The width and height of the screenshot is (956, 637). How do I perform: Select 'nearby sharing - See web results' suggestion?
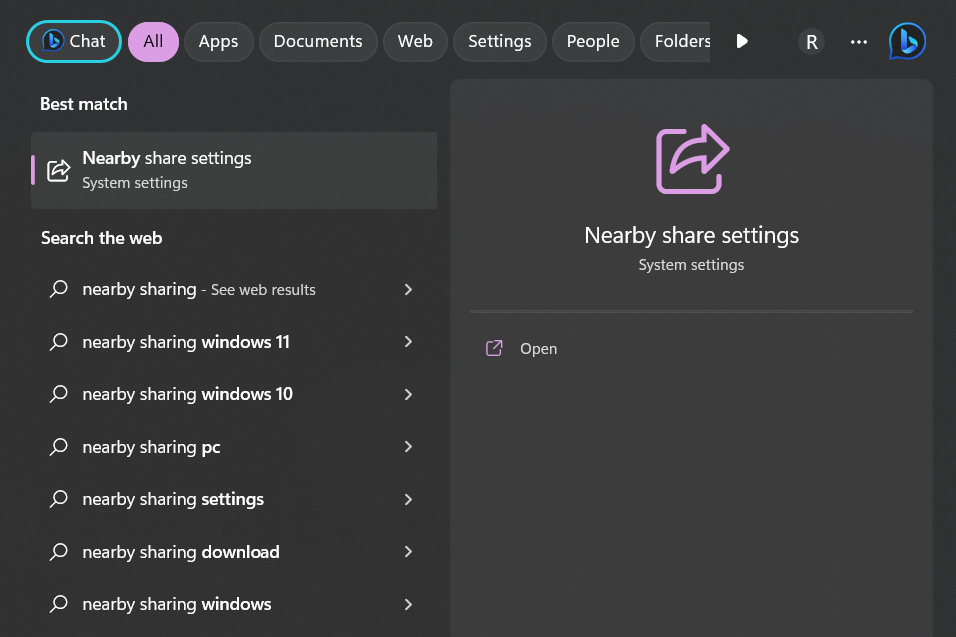tap(234, 290)
